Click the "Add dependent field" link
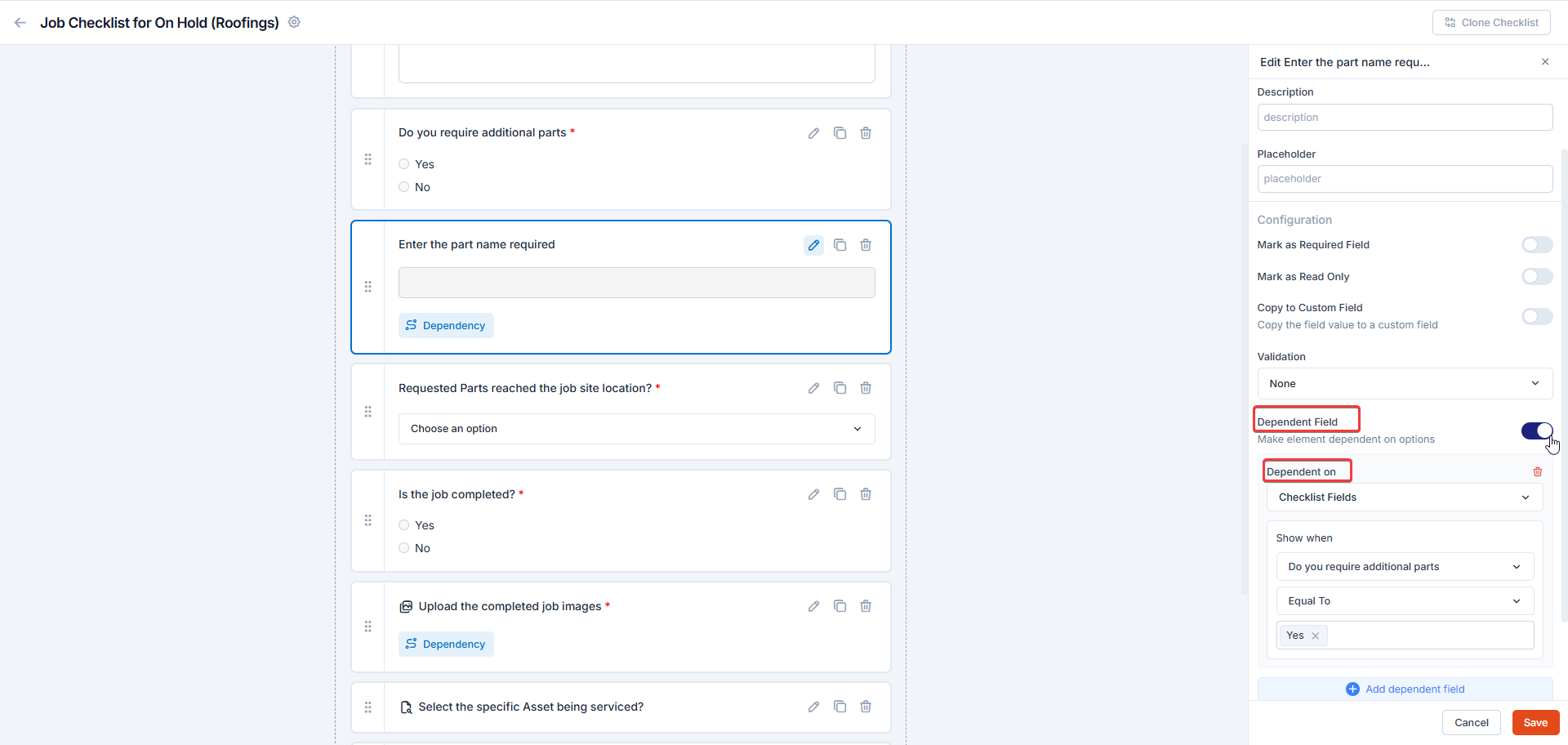Image resolution: width=1568 pixels, height=745 pixels. [x=1405, y=689]
